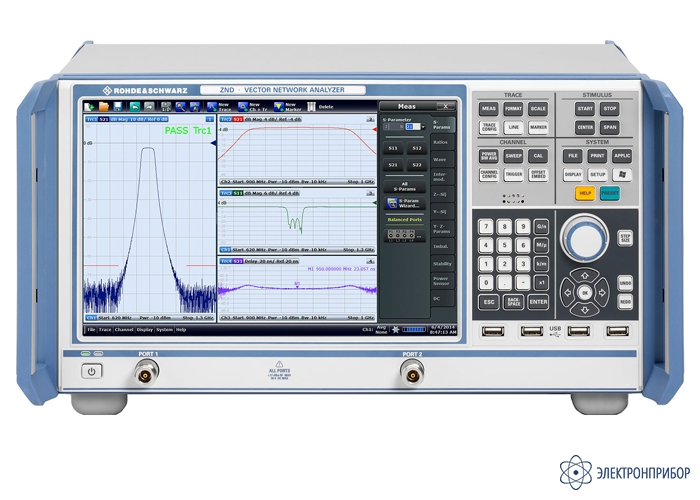The height and width of the screenshot is (500, 700).
Task: Click the Windows logo hardware key
Action: tap(622, 174)
